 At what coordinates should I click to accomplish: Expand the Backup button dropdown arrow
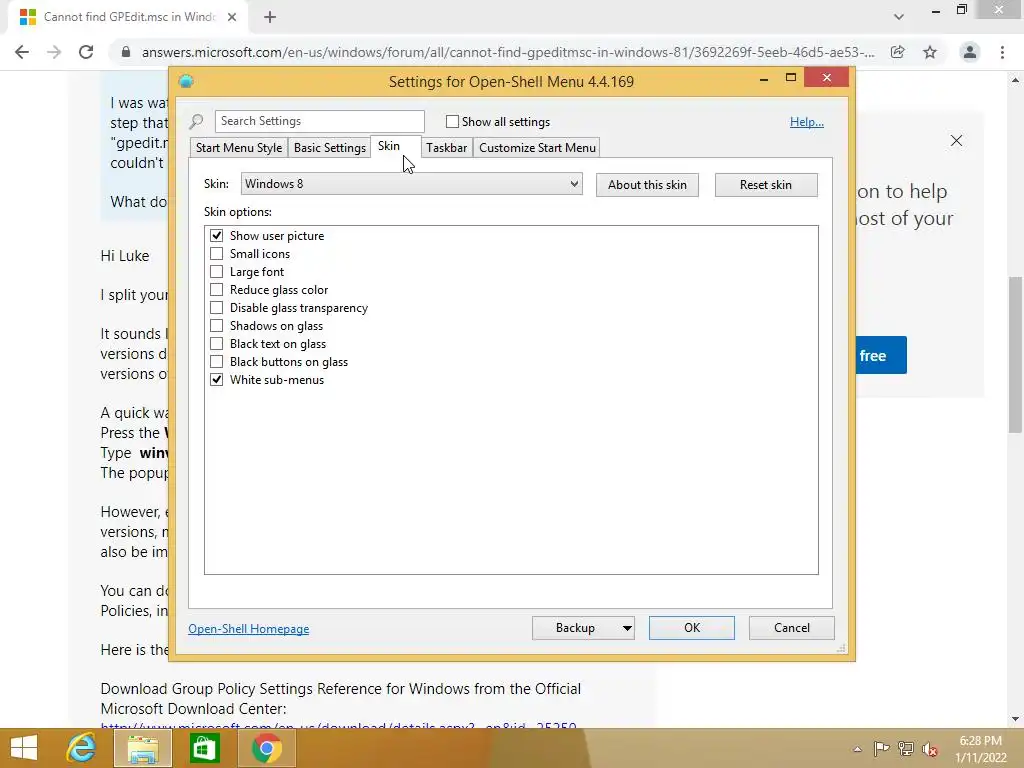626,628
